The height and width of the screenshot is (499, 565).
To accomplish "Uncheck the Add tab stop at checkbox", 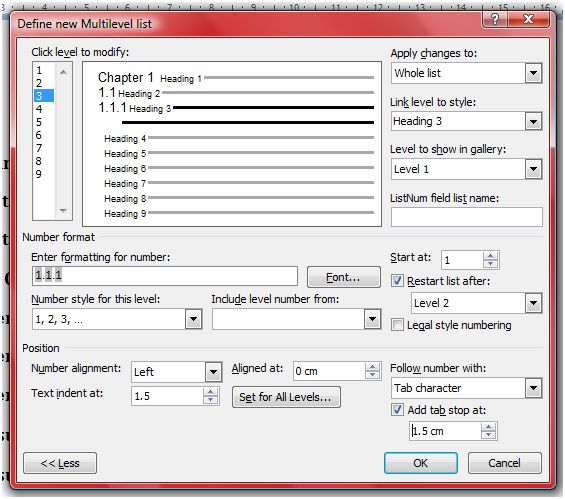I will click(x=397, y=410).
